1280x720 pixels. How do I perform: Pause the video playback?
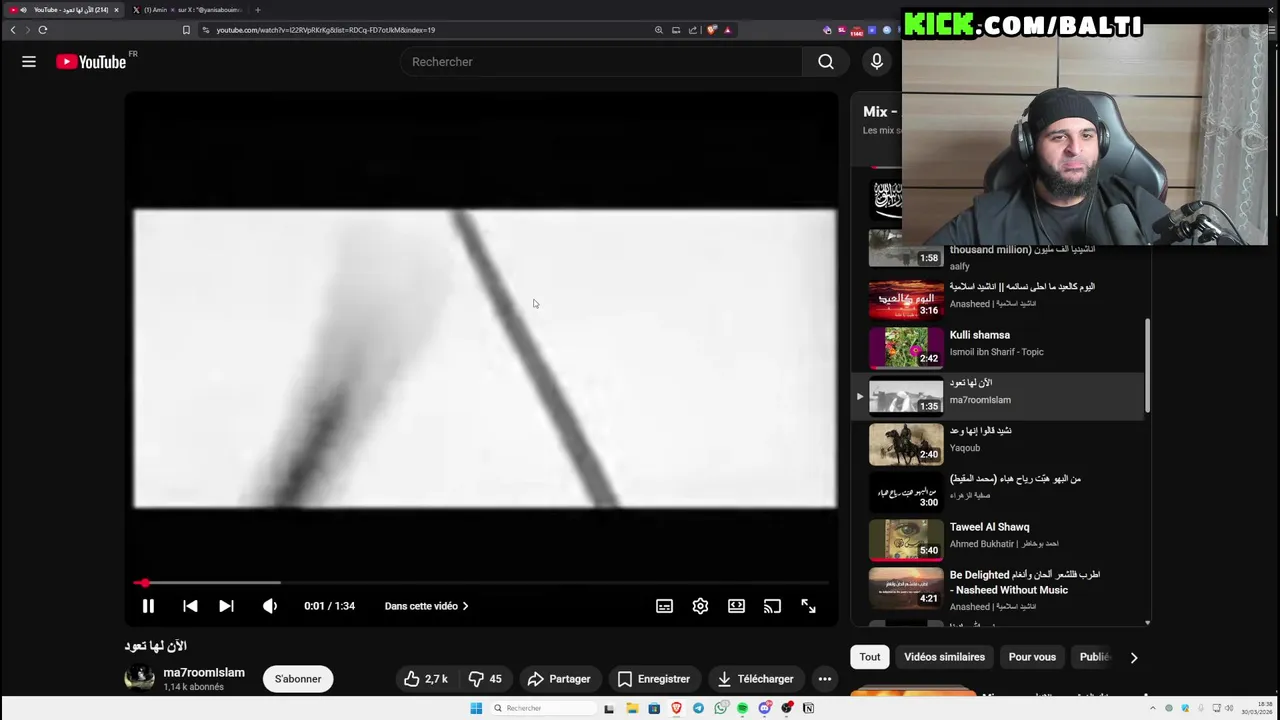[148, 606]
